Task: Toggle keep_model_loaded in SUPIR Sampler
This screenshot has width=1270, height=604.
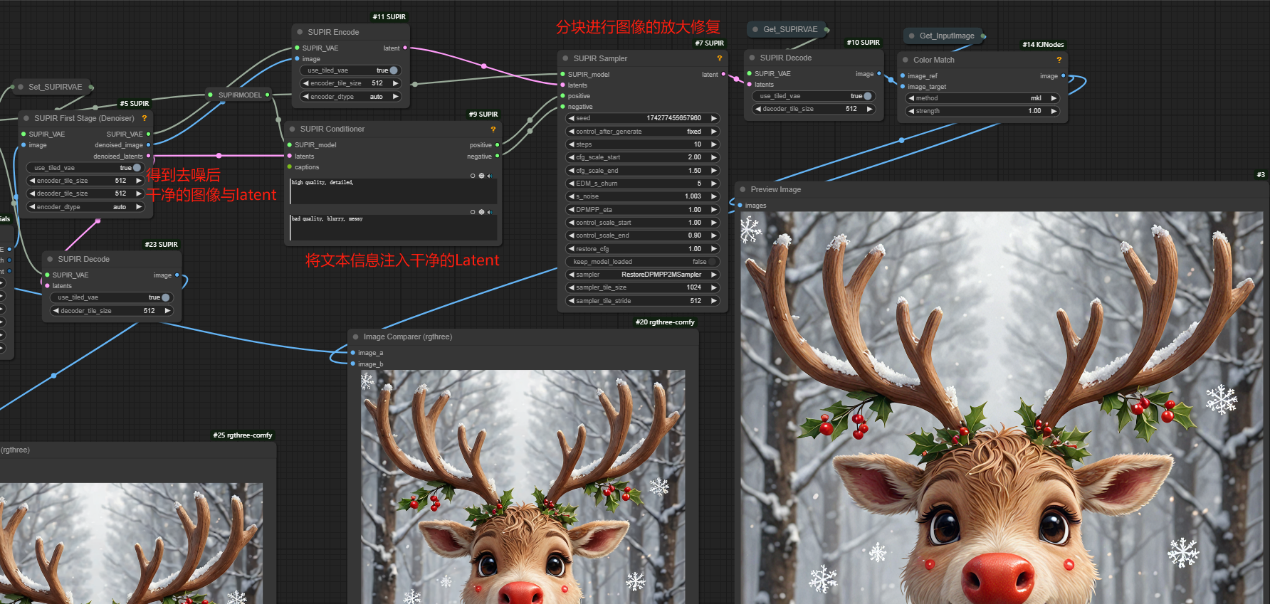Action: [641, 261]
